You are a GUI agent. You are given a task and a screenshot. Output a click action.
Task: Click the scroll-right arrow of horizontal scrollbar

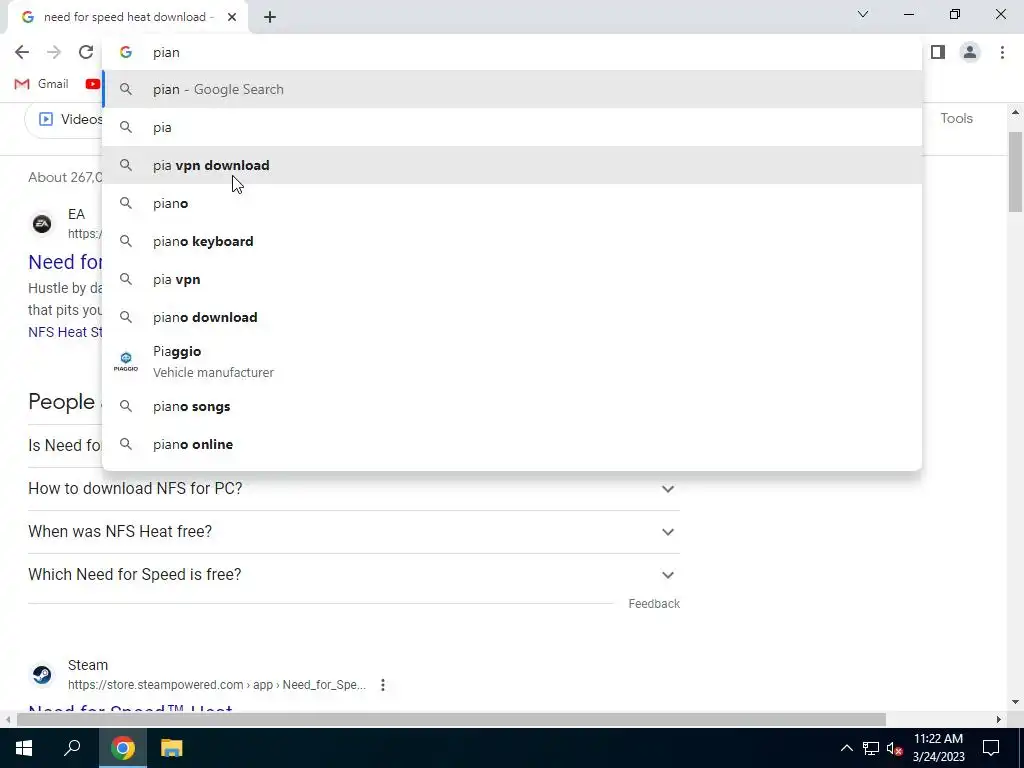[x=999, y=720]
